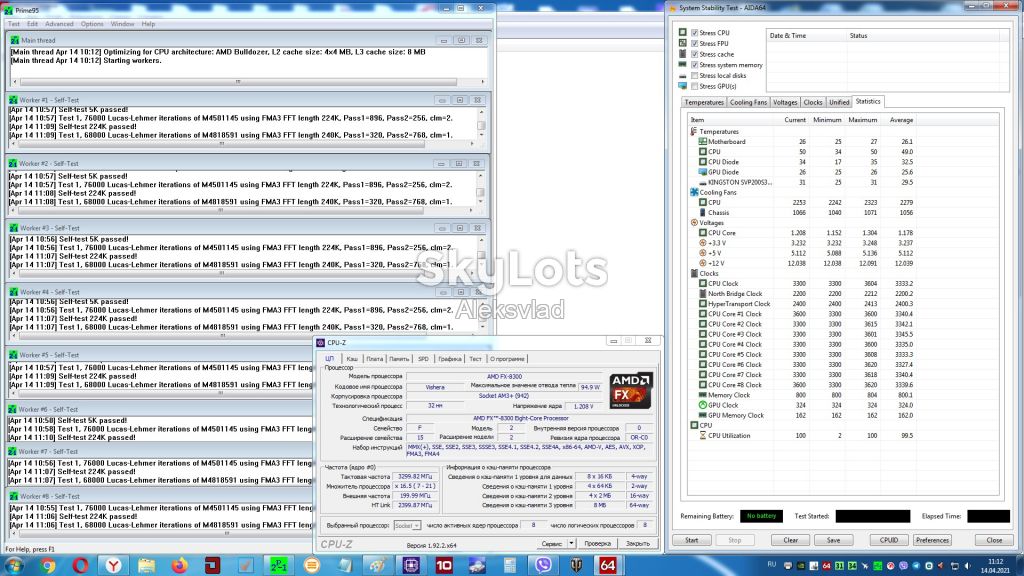1024x576 pixels.
Task: Open World of Tanks taskbar icon
Action: [576, 565]
